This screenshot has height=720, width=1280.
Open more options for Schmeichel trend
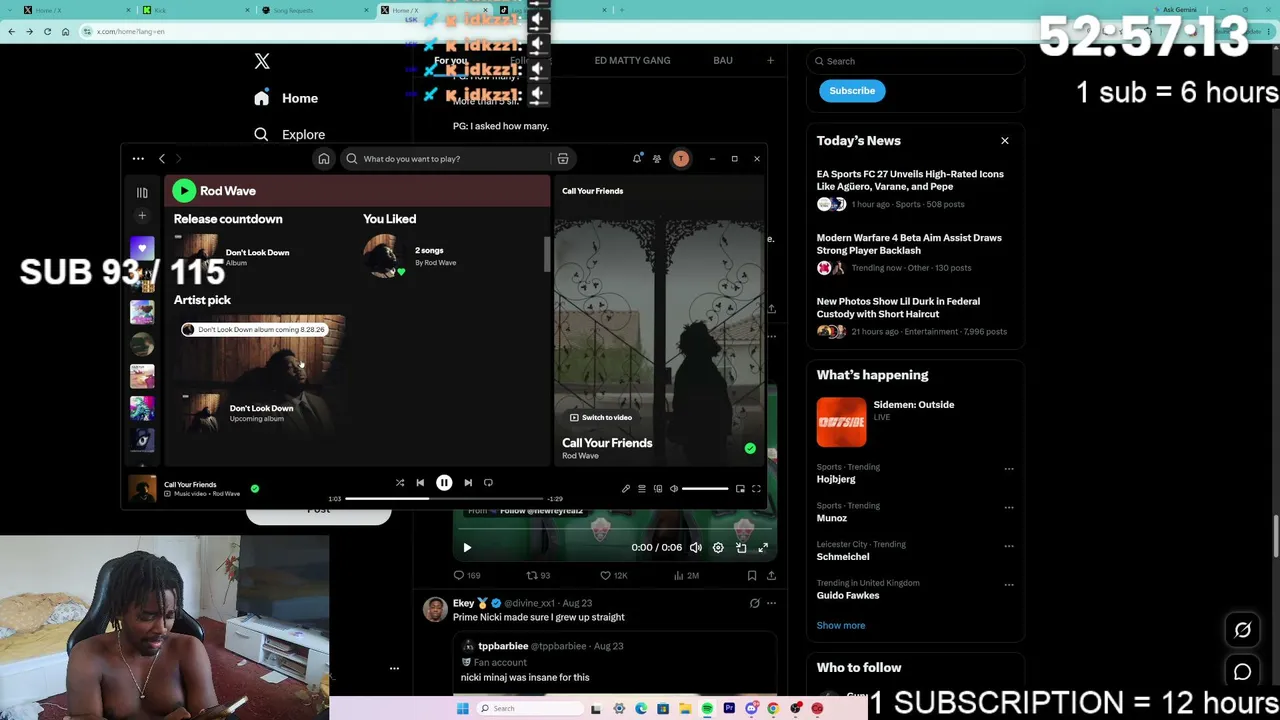click(1009, 546)
